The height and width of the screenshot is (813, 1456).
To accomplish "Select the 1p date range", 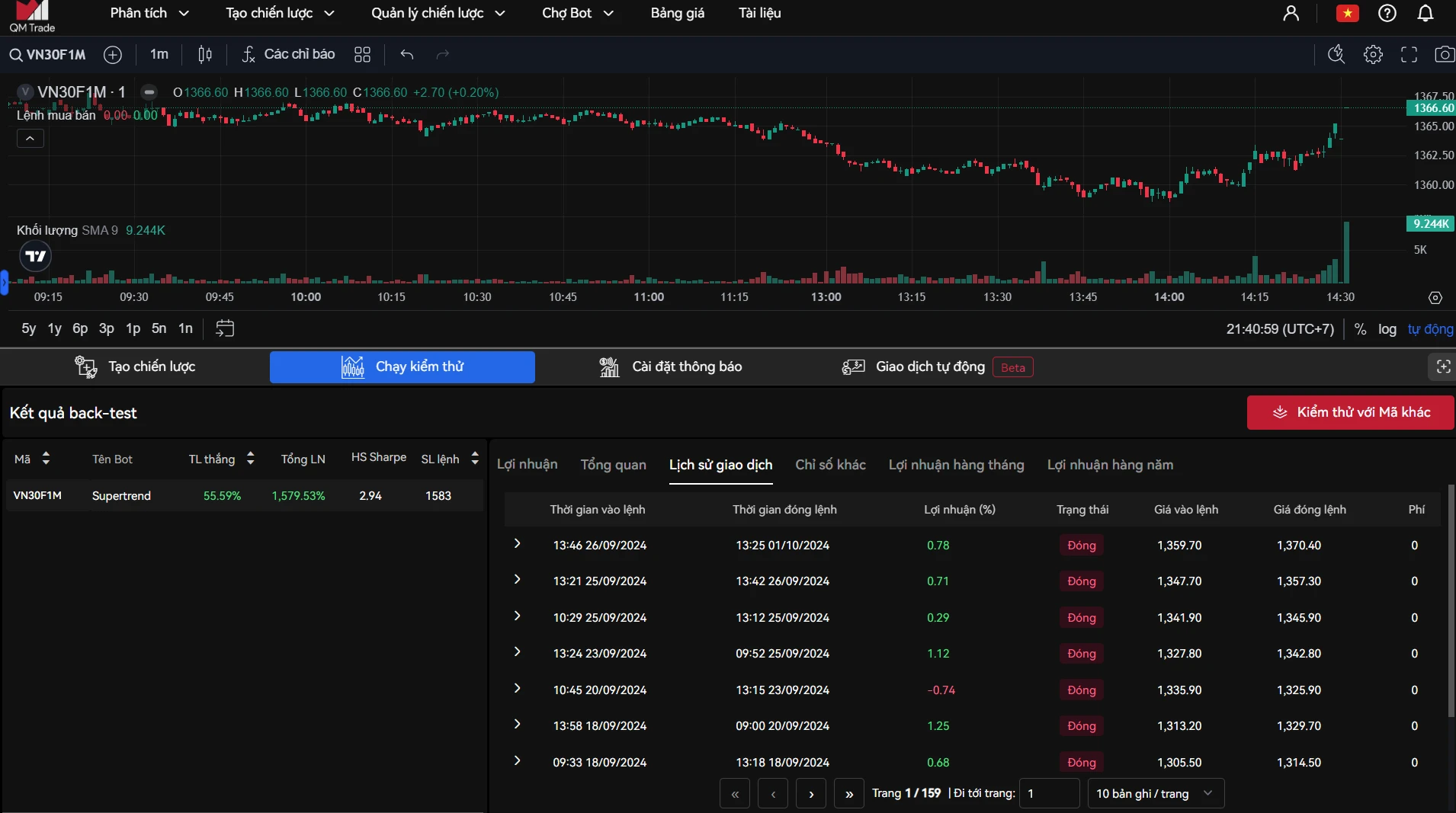I will coord(133,328).
